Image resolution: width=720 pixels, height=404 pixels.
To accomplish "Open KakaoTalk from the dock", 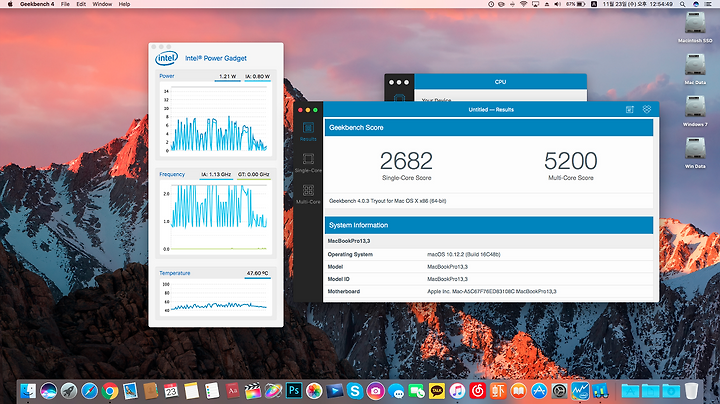I will (x=437, y=391).
